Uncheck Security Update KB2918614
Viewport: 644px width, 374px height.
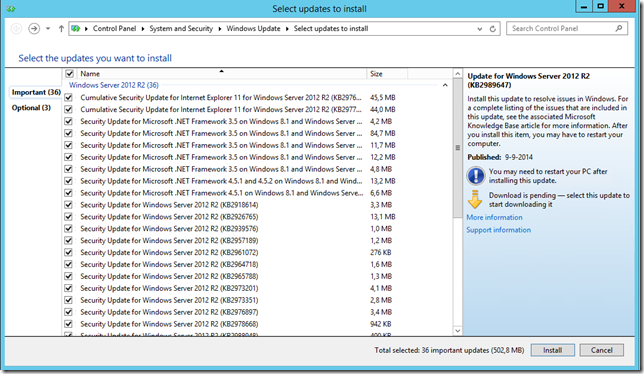point(68,204)
